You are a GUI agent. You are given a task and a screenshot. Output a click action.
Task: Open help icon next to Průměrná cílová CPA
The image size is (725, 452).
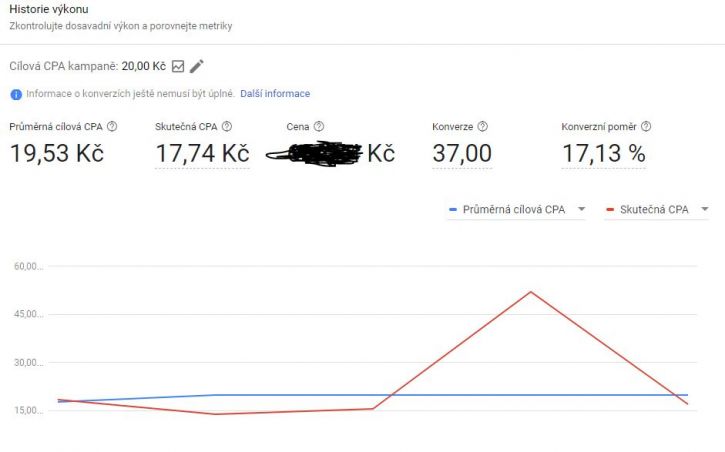pos(112,127)
